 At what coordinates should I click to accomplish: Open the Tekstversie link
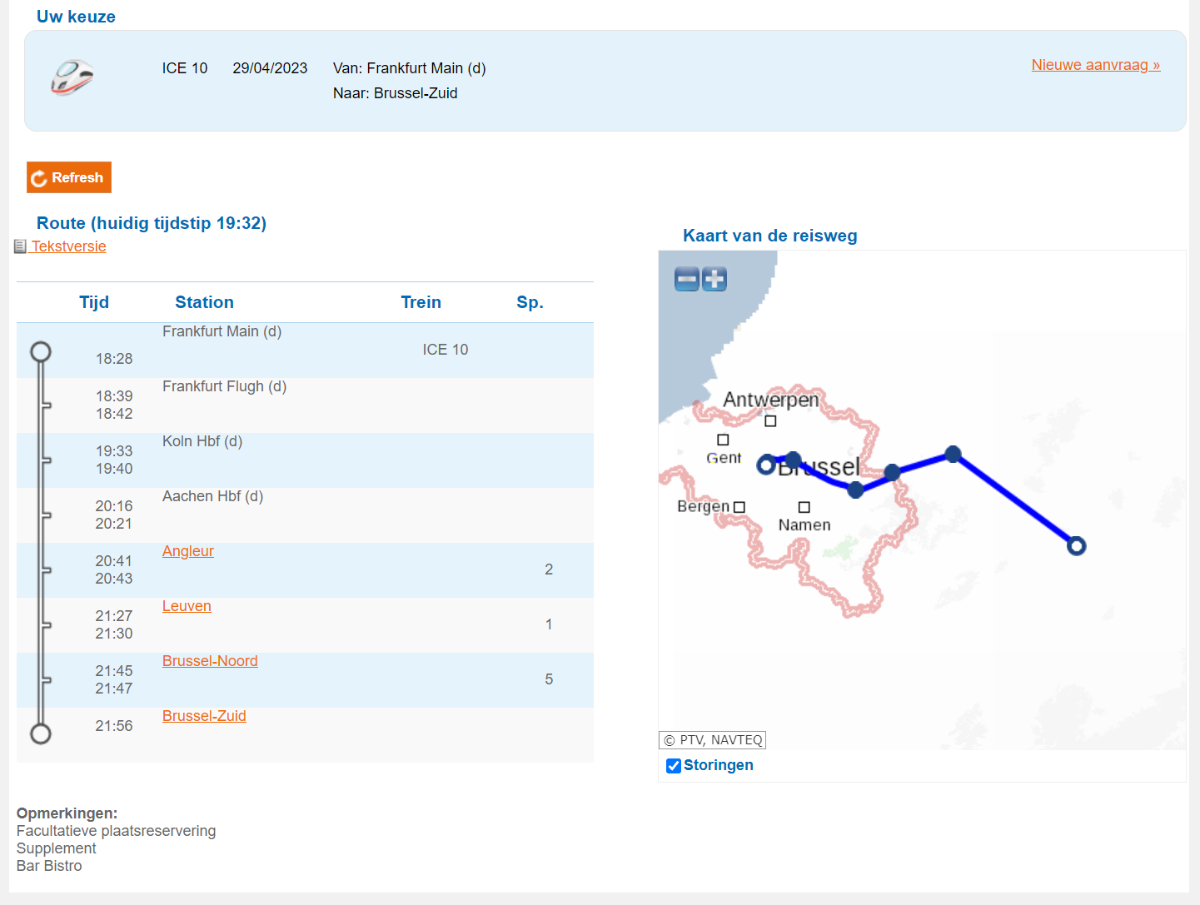point(69,246)
